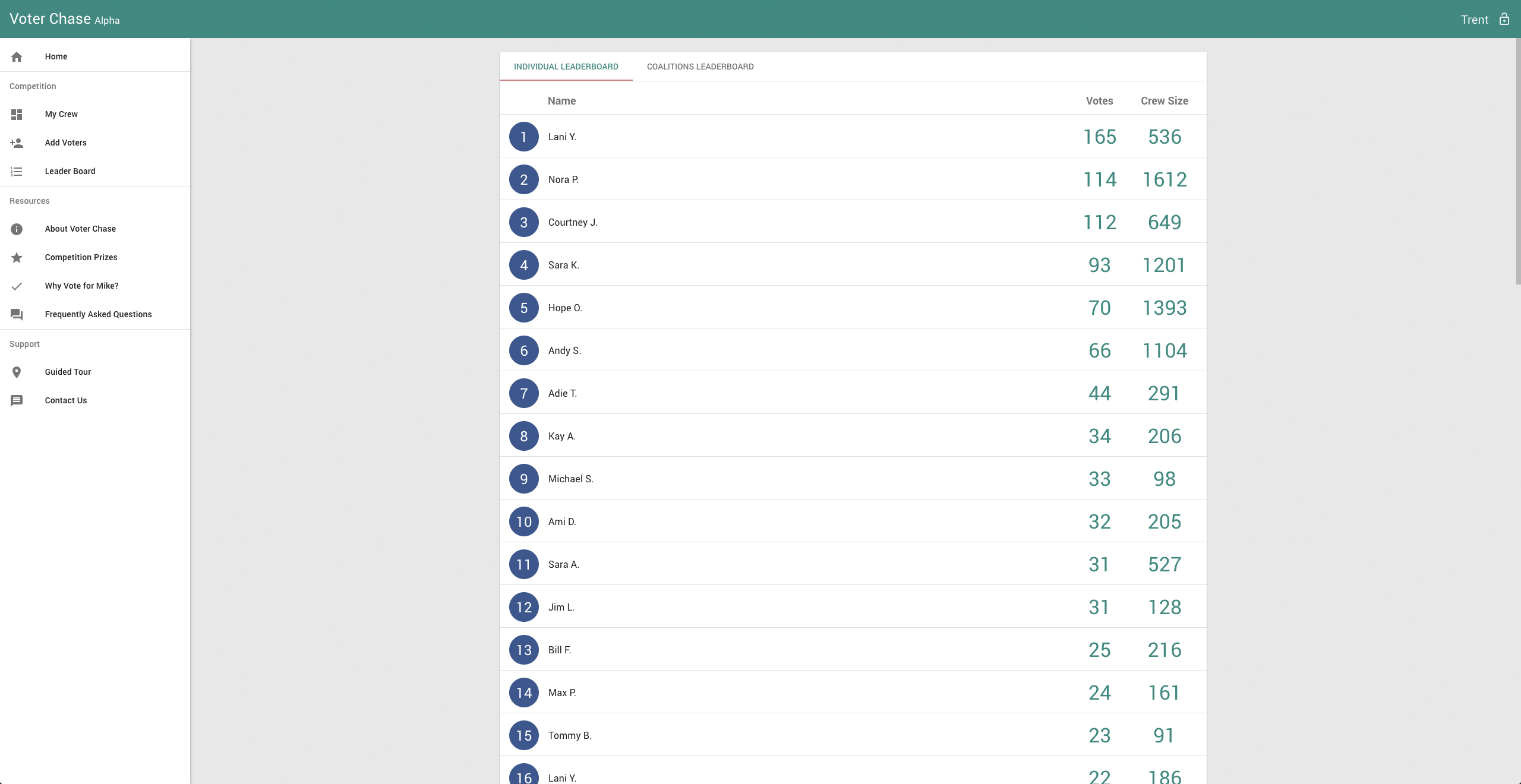Viewport: 1521px width, 784px height.
Task: Click the lock icon next to Trent
Action: coord(1504,19)
